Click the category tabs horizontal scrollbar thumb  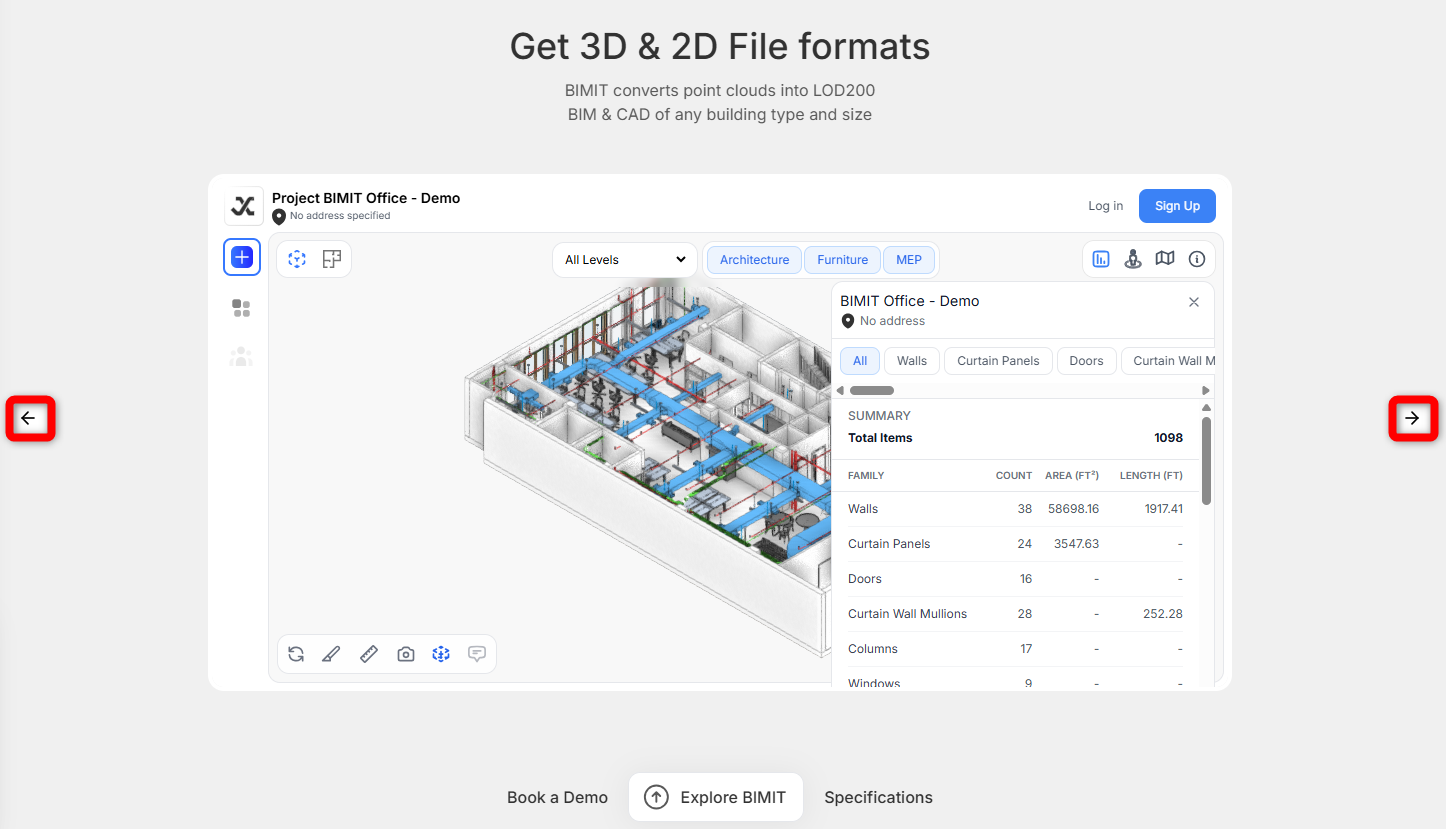(872, 390)
